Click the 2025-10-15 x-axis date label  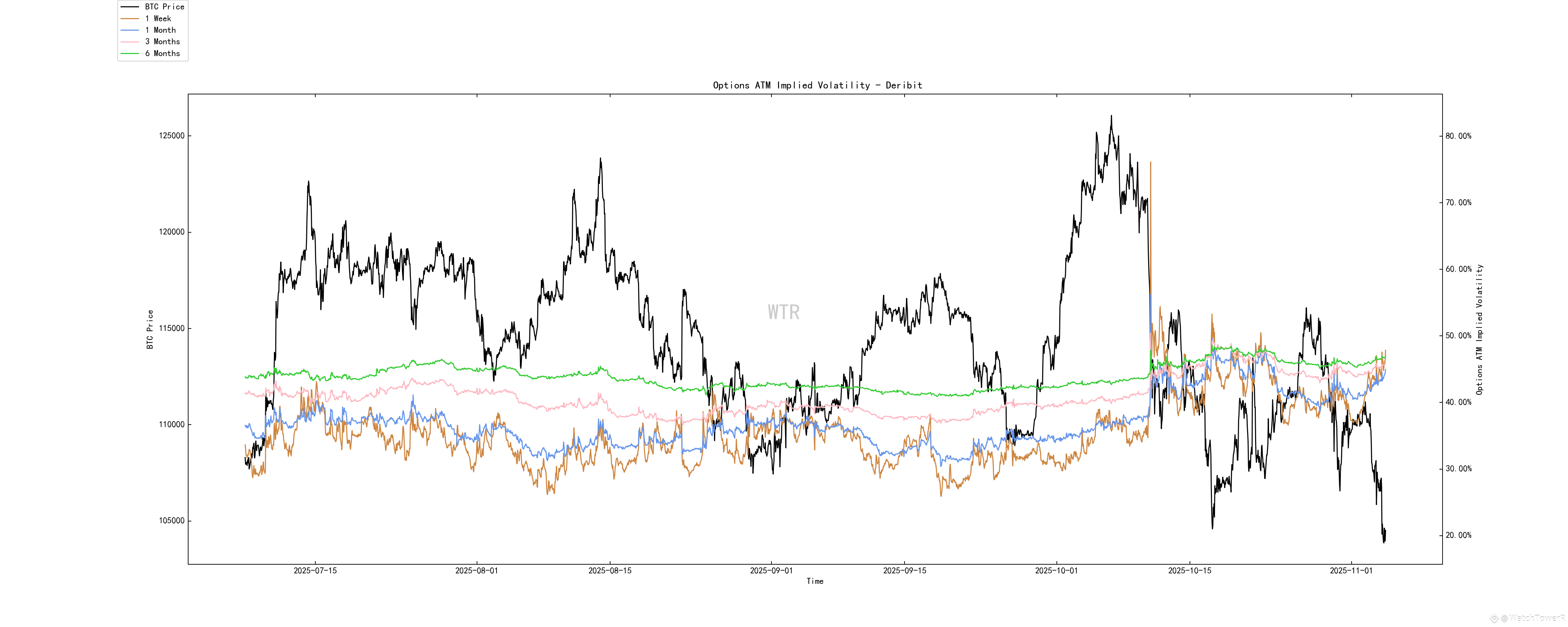tap(1189, 571)
